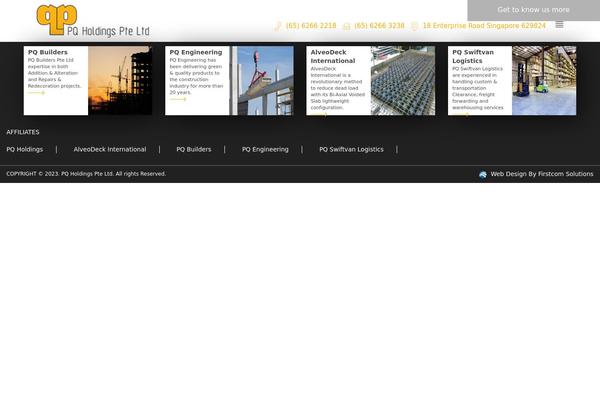Viewport: 600px width, 400px height.
Task: Open the PQ Engineering card title
Action: click(196, 52)
